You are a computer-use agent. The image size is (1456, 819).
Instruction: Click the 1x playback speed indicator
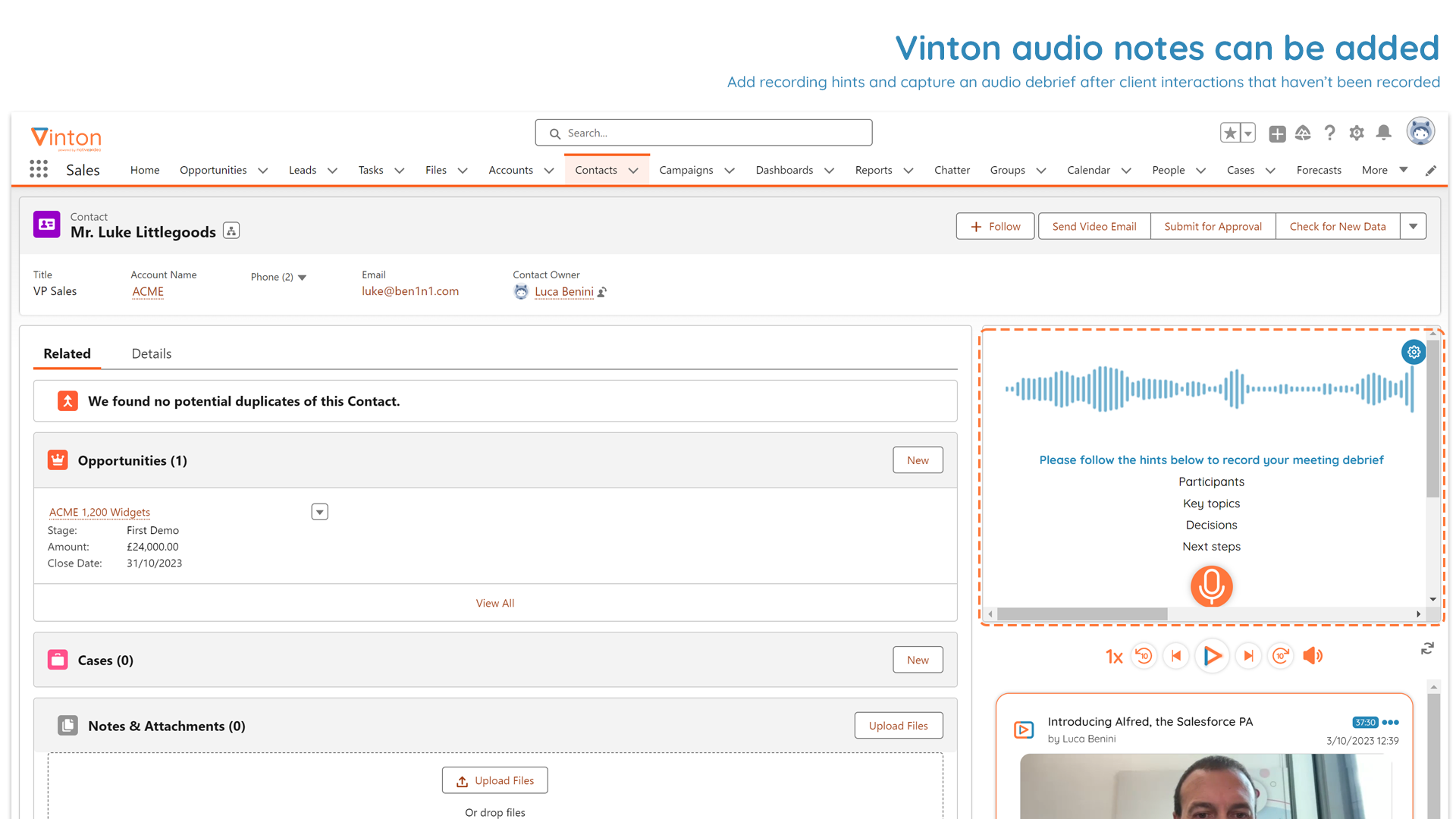tap(1112, 655)
